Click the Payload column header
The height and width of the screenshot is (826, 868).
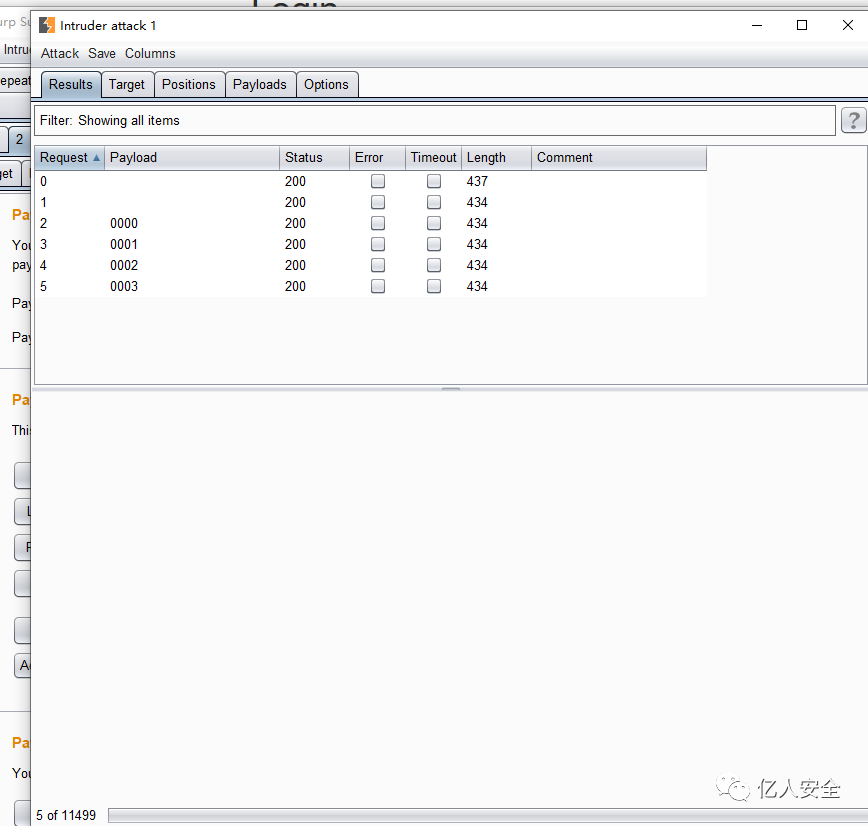(x=192, y=158)
